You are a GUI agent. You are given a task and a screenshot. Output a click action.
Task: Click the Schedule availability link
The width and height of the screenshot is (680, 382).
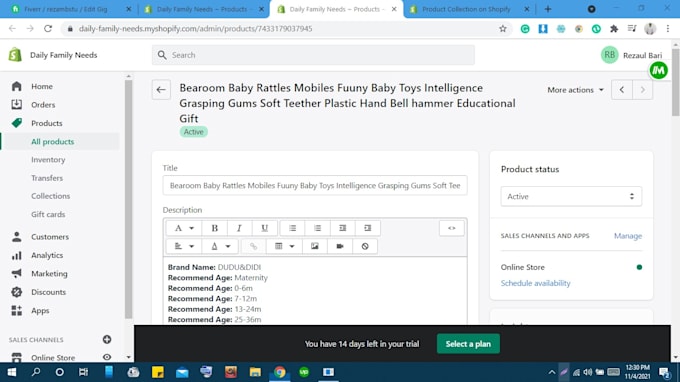pyautogui.click(x=535, y=283)
